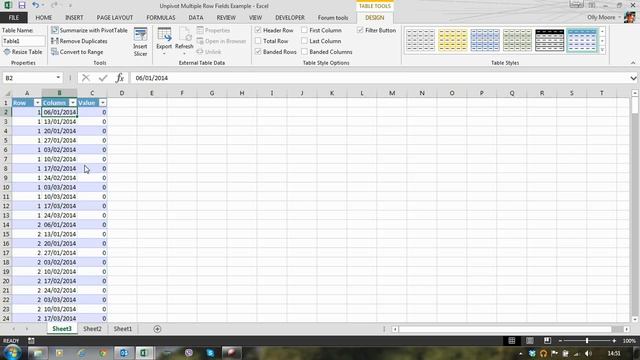This screenshot has height=360, width=640.
Task: Enable First Column checkbox
Action: coord(304,30)
